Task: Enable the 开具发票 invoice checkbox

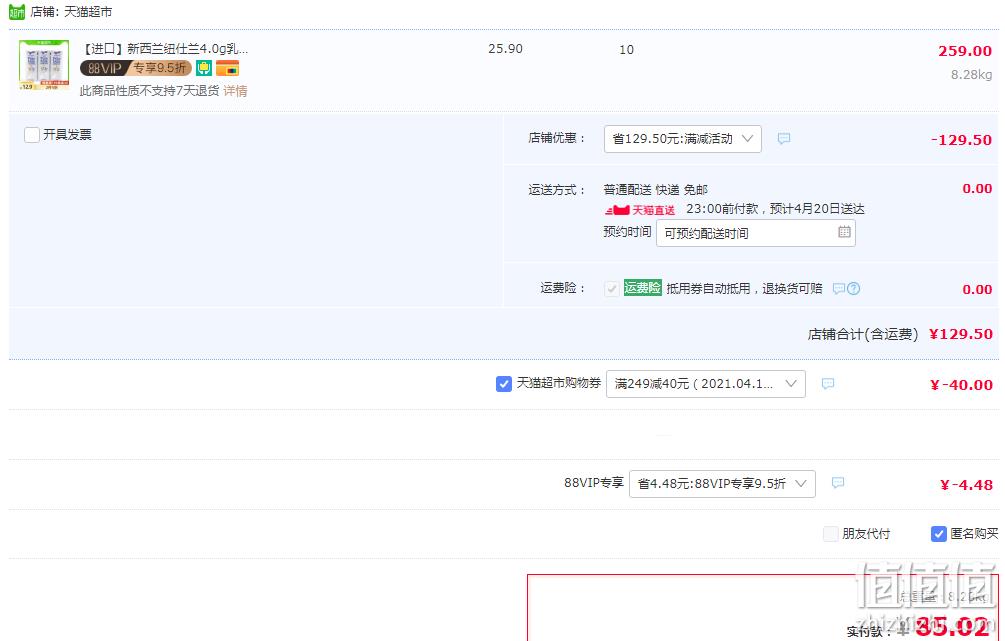Action: [31, 135]
